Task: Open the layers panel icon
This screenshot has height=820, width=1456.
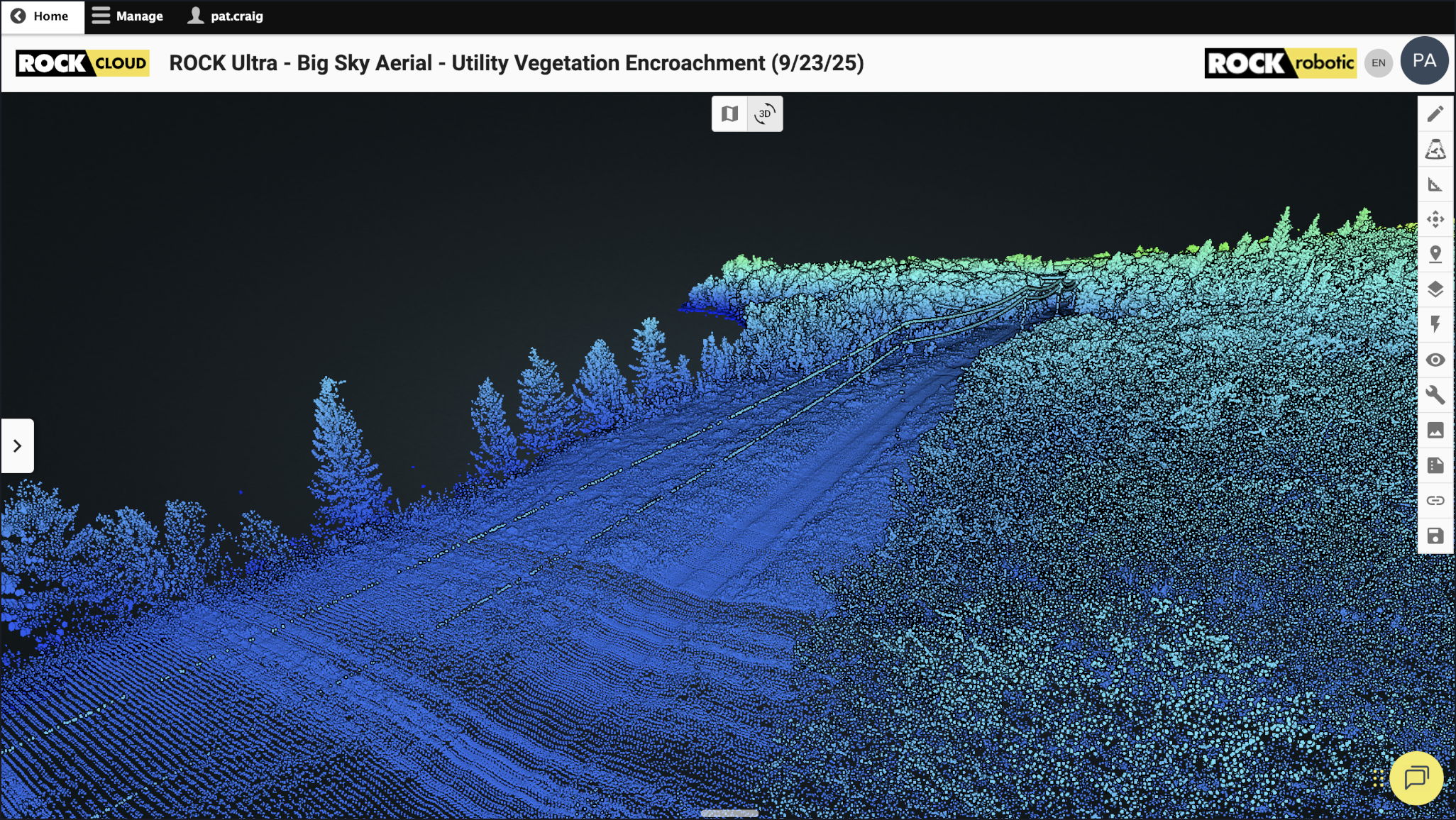Action: [x=1435, y=289]
